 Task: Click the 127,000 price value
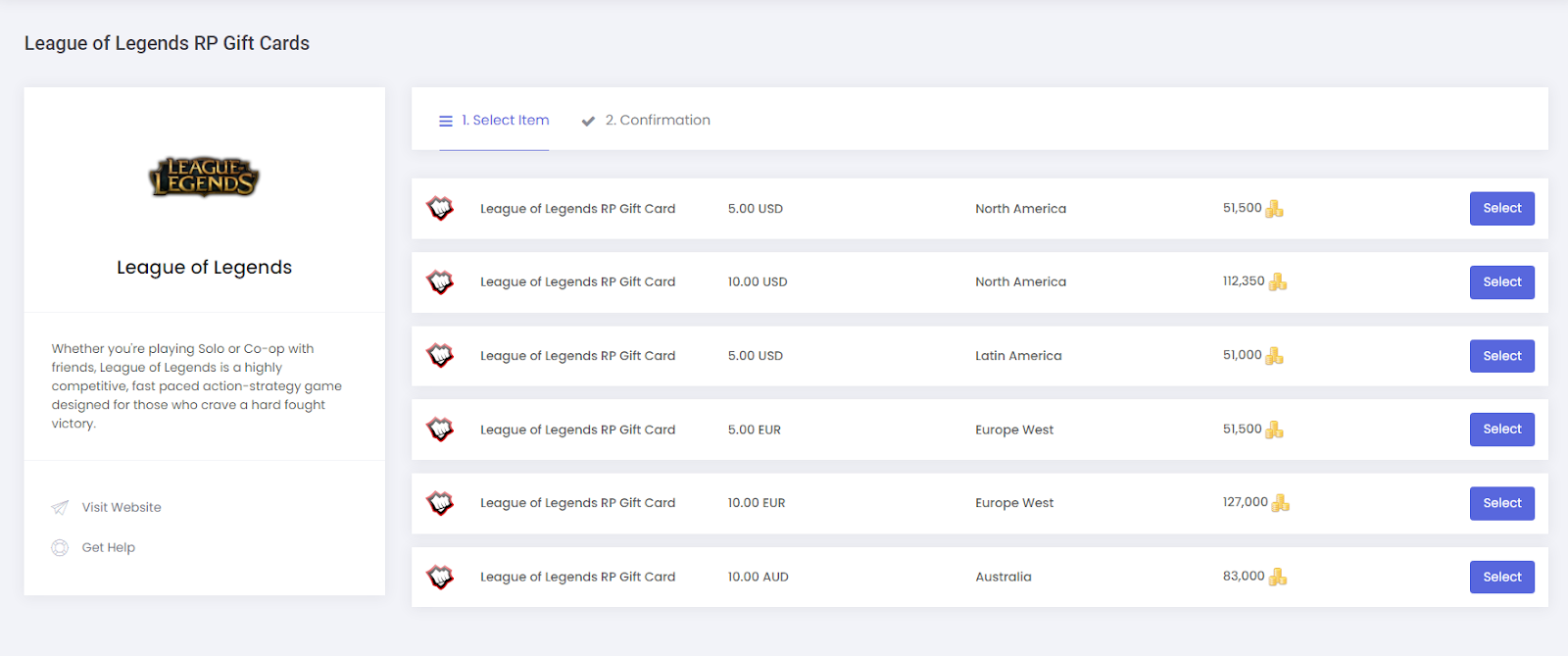pos(1246,502)
